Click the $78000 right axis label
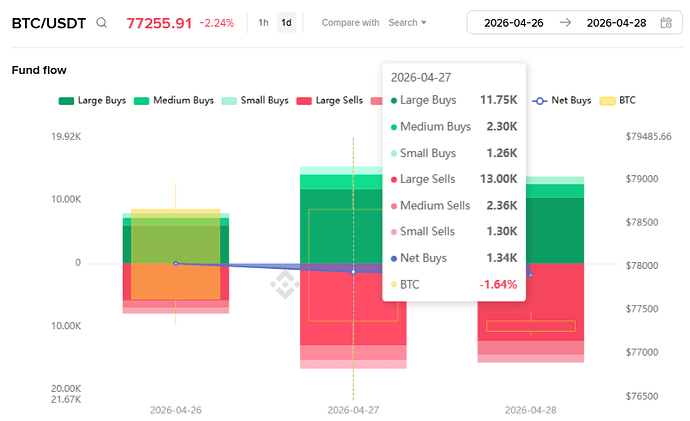The width and height of the screenshot is (690, 421). tap(642, 266)
